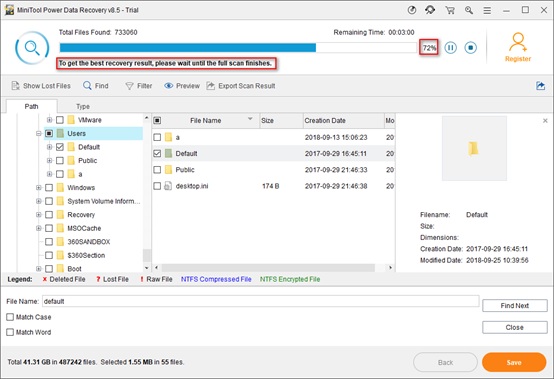
Task: Open the hamburger menu icon
Action: click(487, 11)
